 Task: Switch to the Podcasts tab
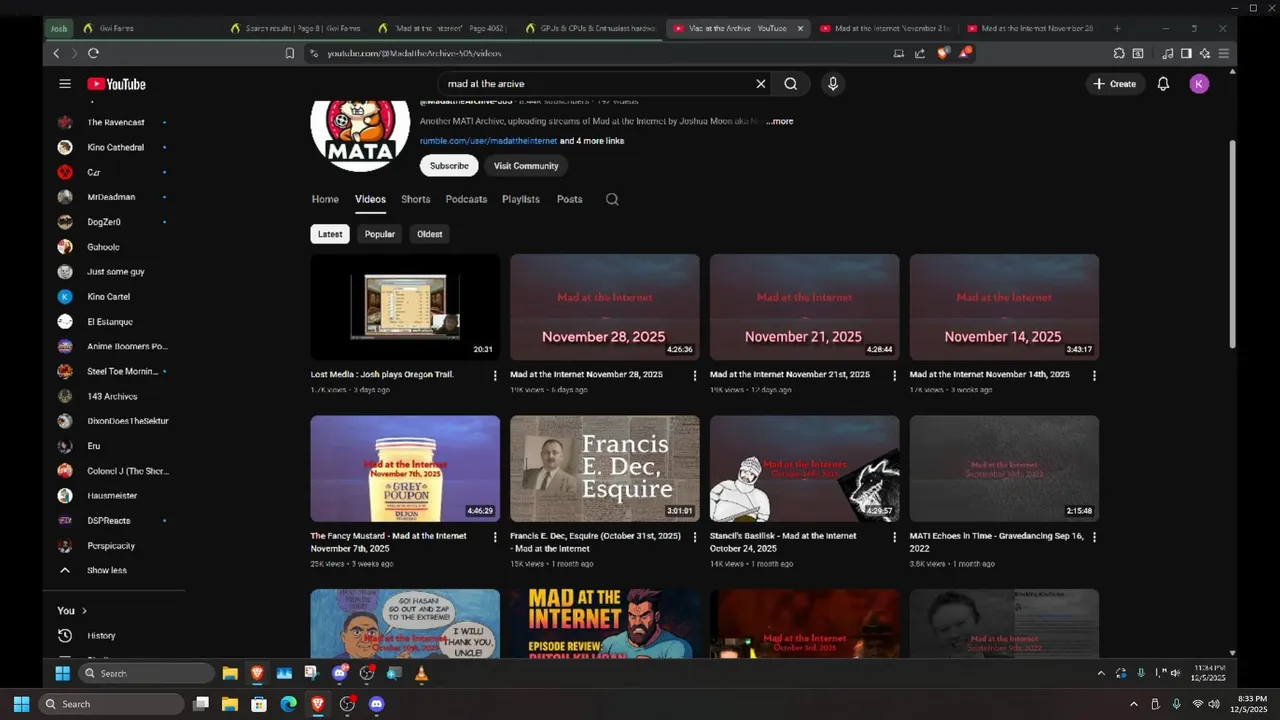click(x=466, y=199)
